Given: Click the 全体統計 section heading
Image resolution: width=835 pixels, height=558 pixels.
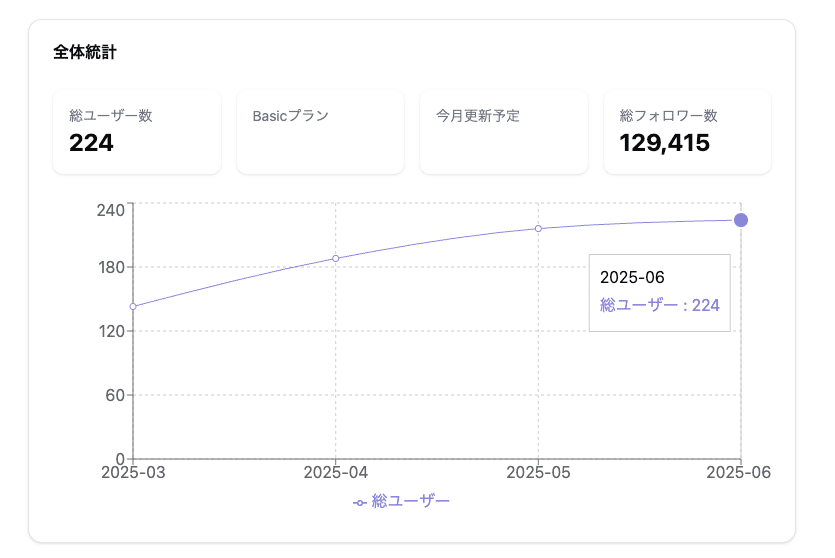Looking at the screenshot, I should pyautogui.click(x=85, y=52).
